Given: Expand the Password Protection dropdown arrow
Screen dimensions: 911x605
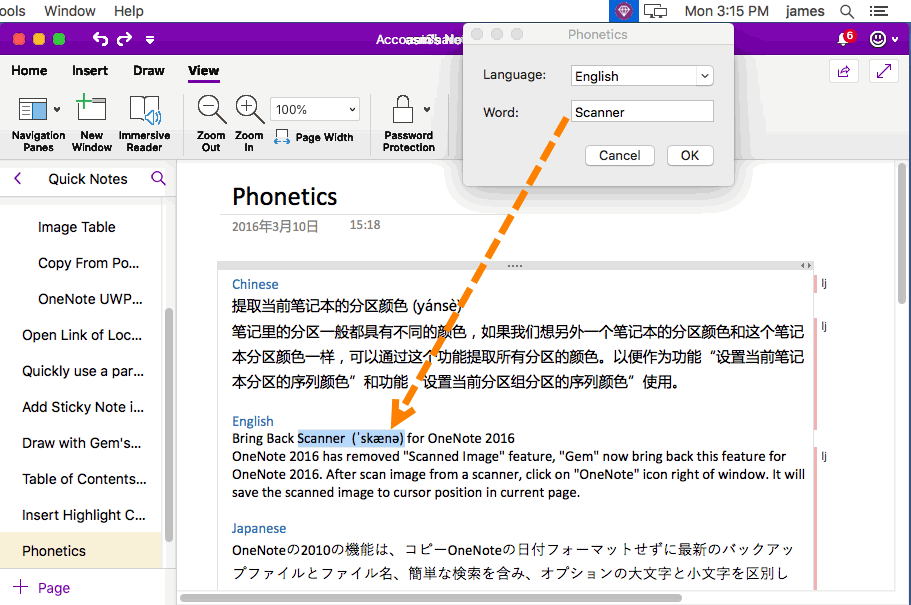Looking at the screenshot, I should 427,109.
